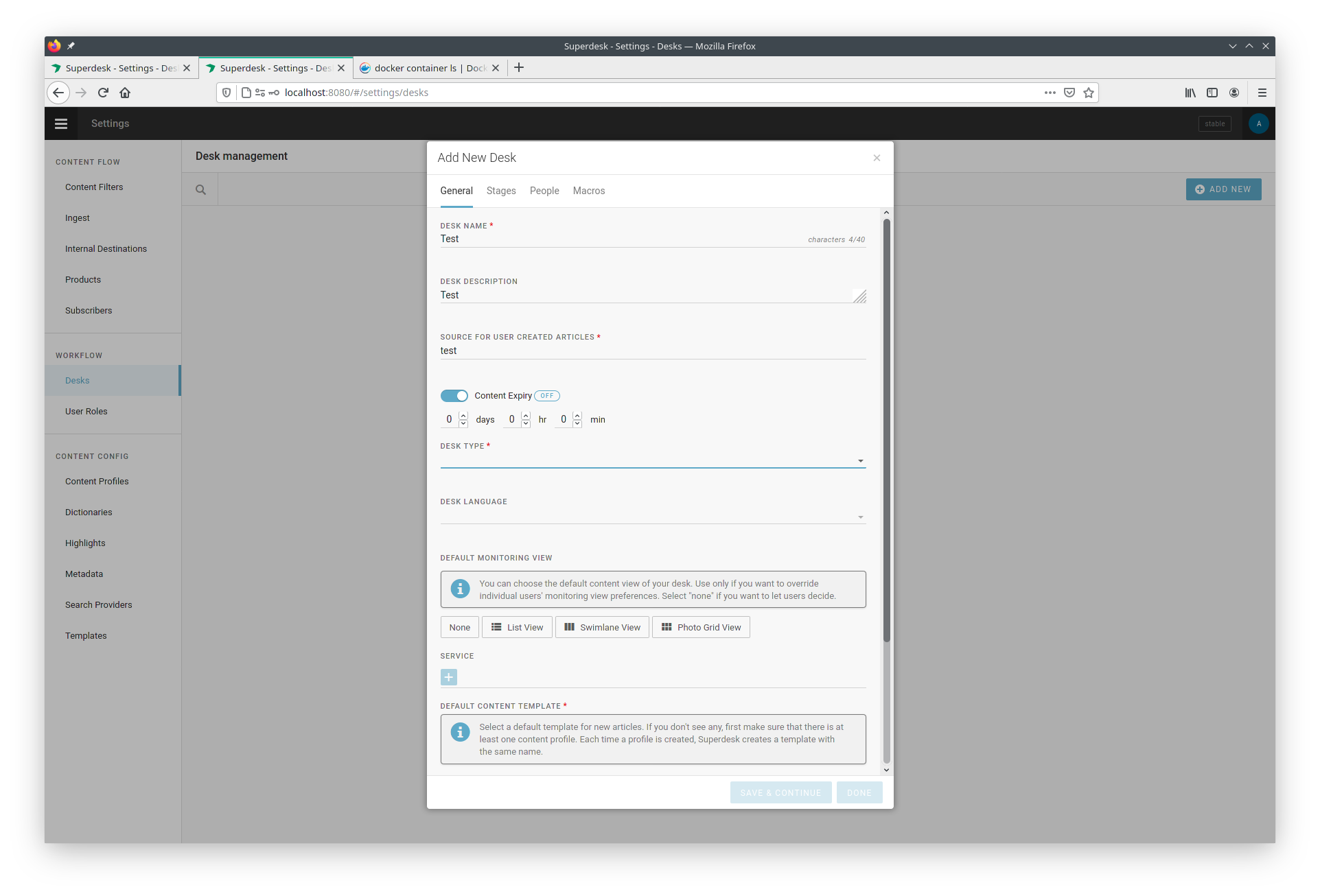Open the user avatar menu top right

(x=1259, y=123)
